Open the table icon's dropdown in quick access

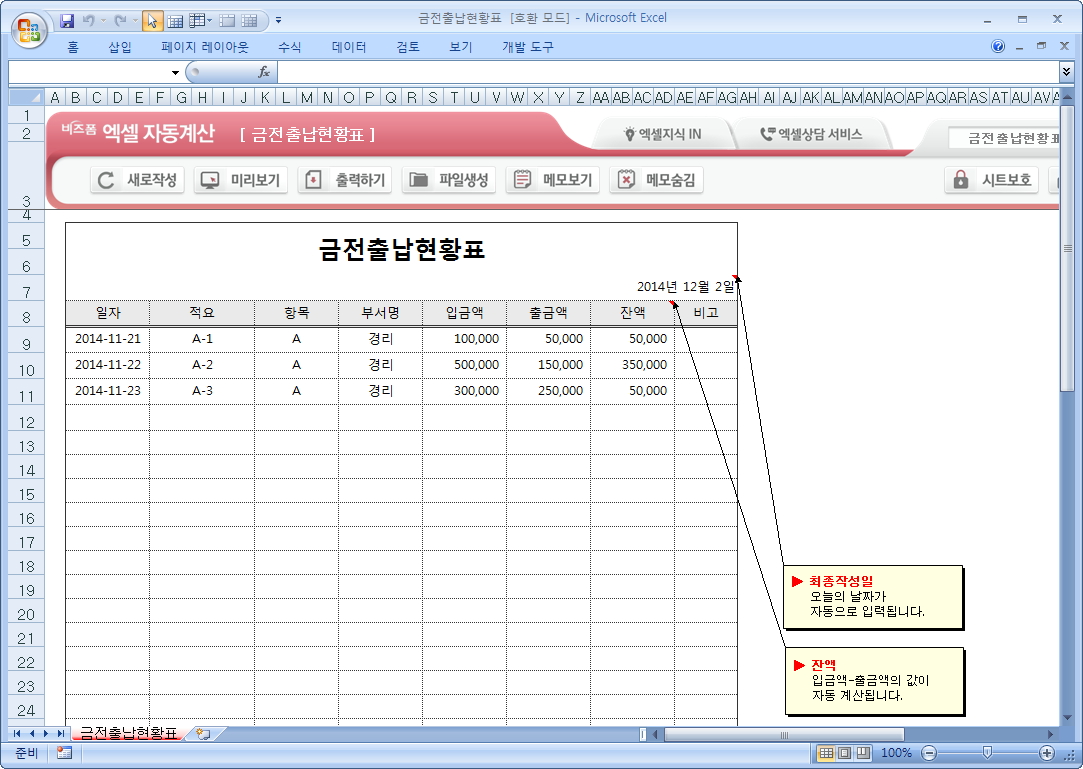tap(209, 21)
